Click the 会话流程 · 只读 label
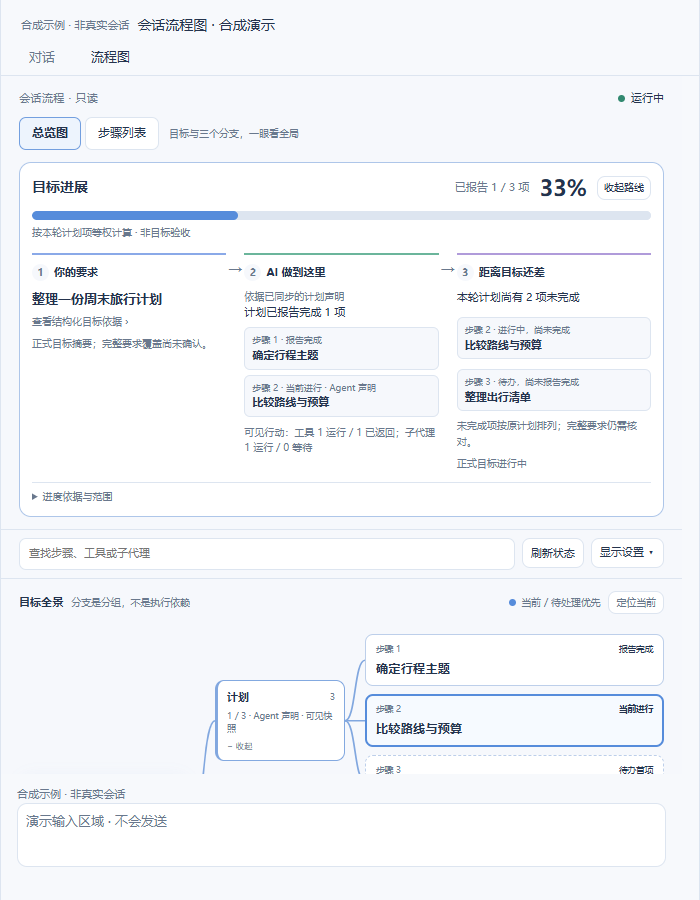700x900 pixels. coord(59,98)
